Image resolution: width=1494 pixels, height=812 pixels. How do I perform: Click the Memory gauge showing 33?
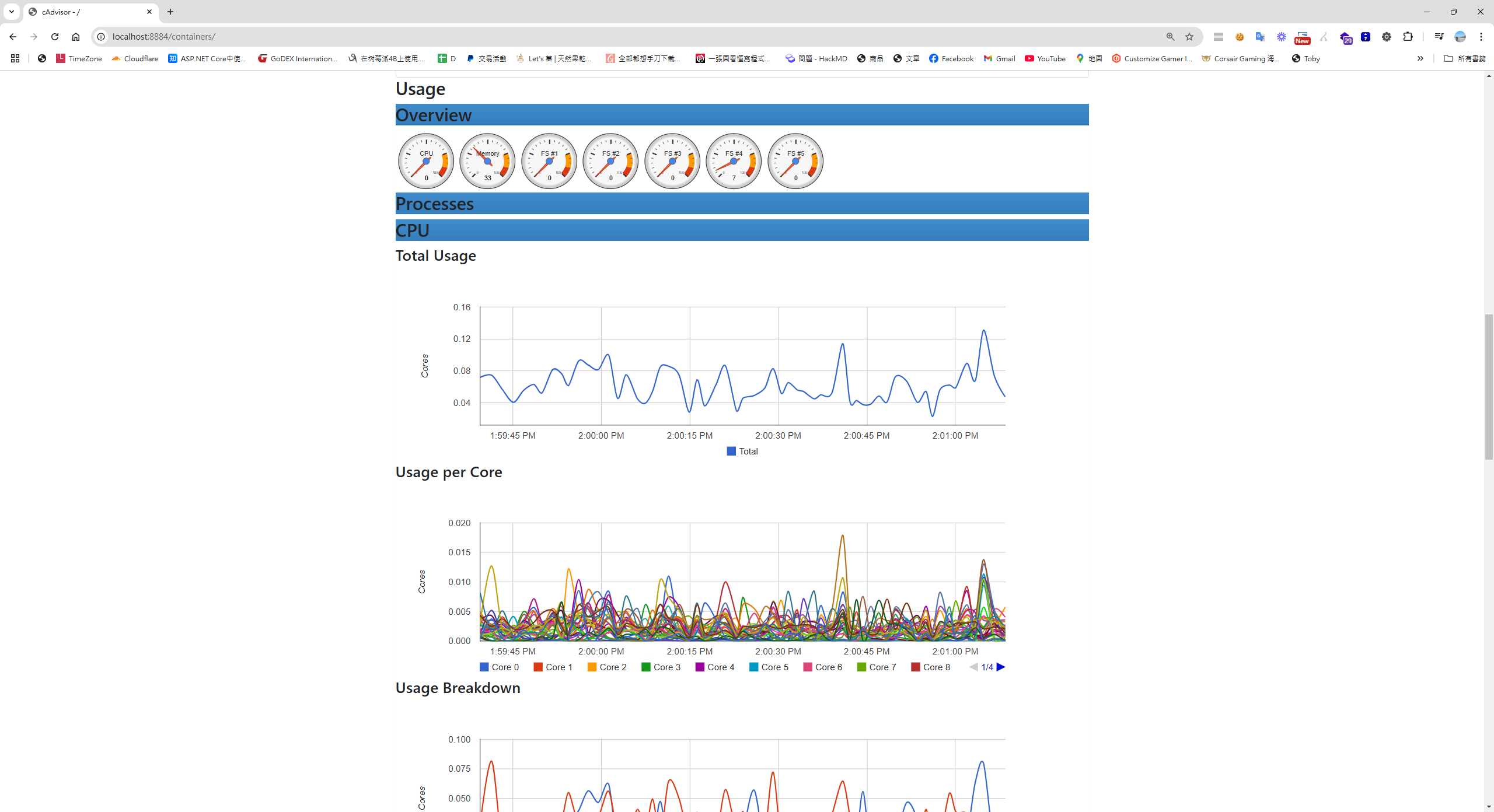[487, 160]
